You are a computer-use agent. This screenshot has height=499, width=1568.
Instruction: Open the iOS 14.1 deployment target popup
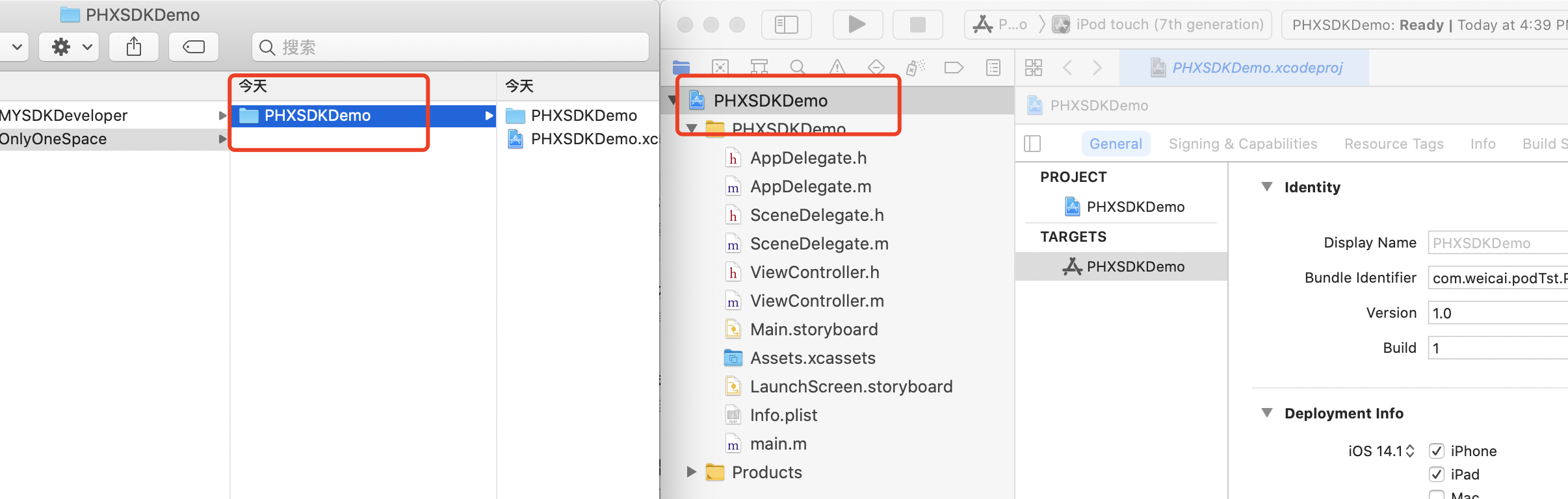click(x=1381, y=451)
